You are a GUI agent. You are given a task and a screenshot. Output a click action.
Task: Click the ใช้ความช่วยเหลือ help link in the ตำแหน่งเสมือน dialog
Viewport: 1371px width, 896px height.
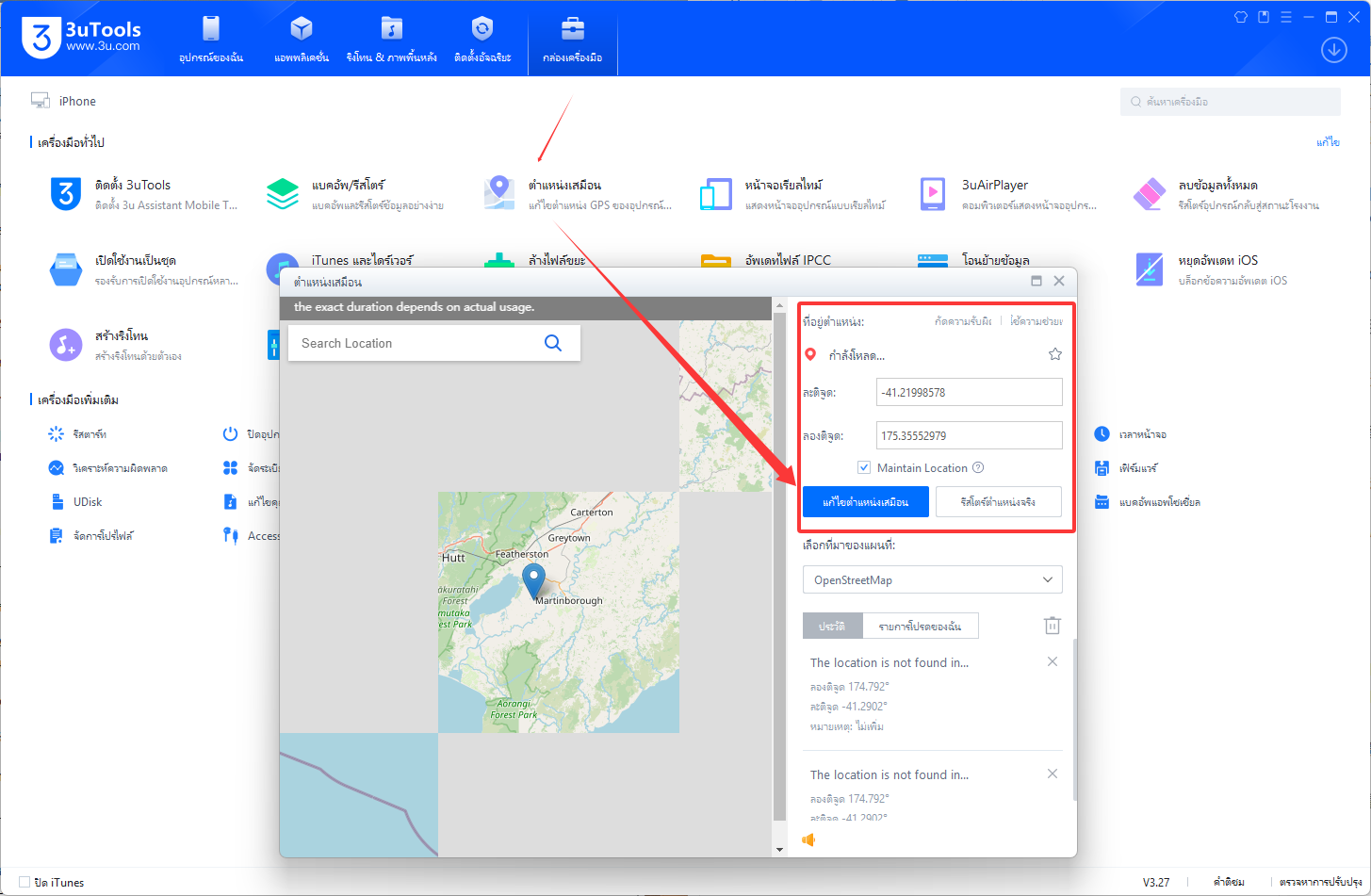[1036, 321]
